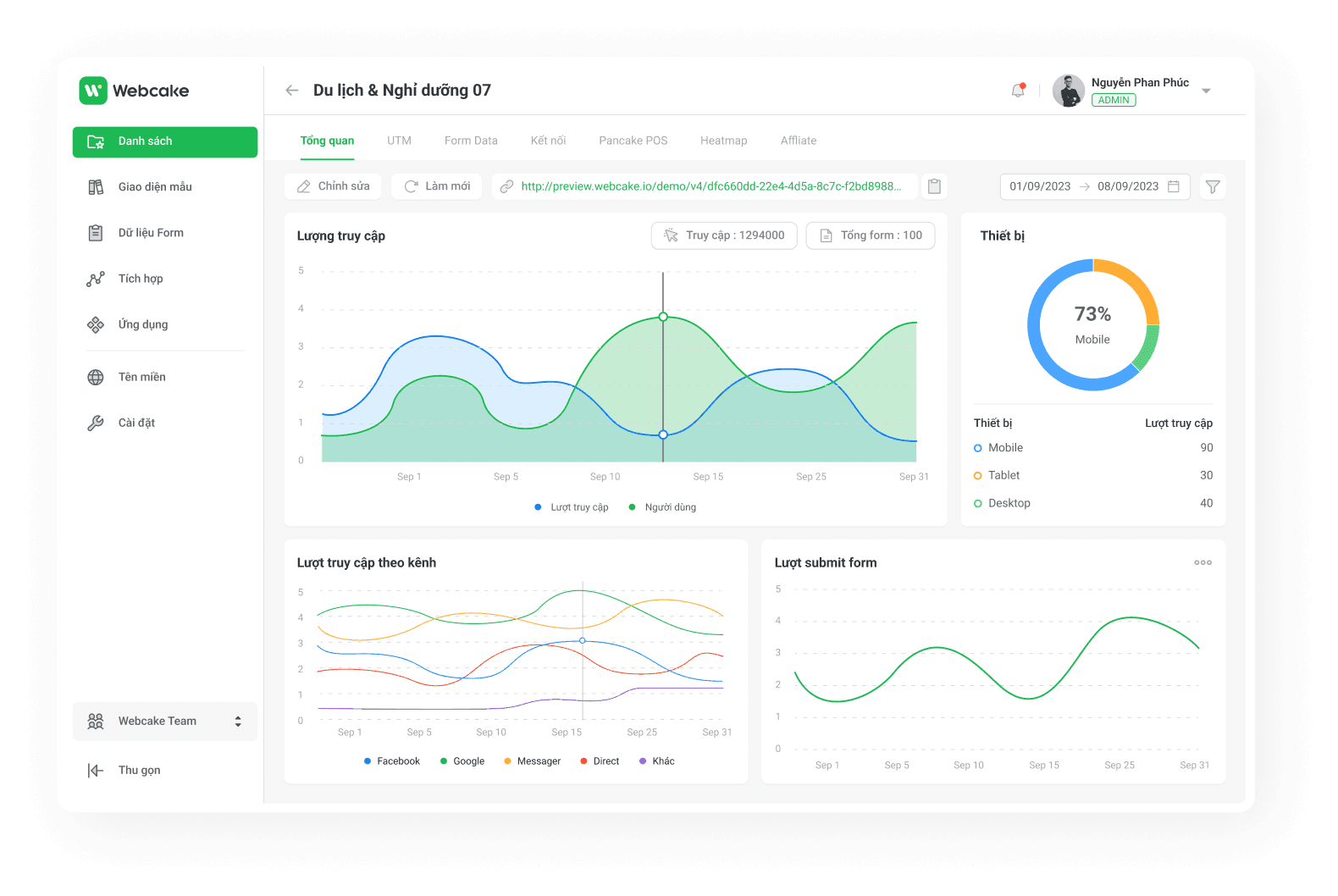
Task: Click the Tích hợp integration icon
Action: tap(96, 279)
